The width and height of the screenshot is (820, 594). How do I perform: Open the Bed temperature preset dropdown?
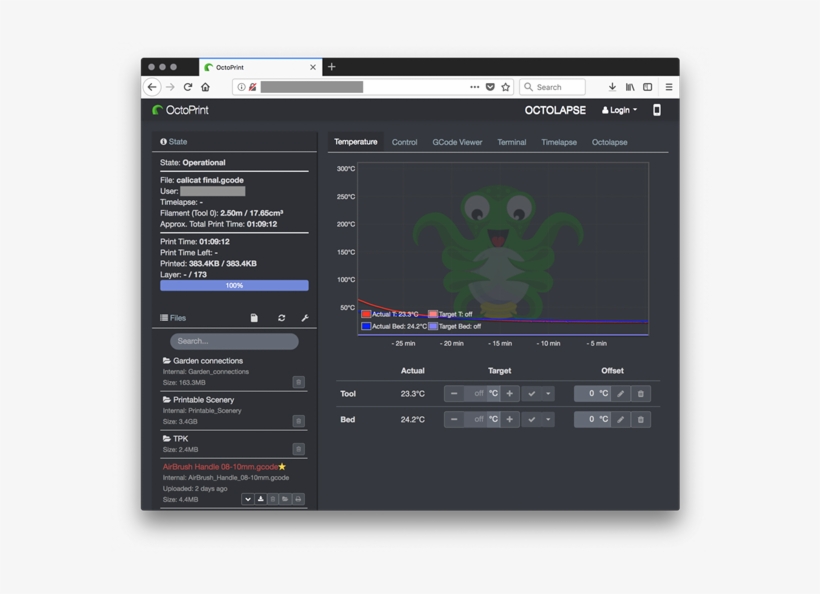(x=548, y=419)
